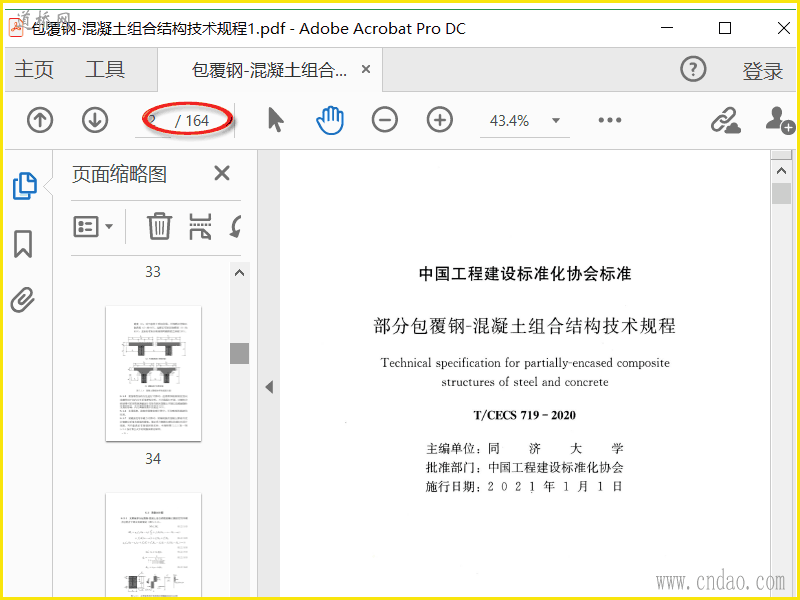Delete selected pages with trash icon

point(159,227)
